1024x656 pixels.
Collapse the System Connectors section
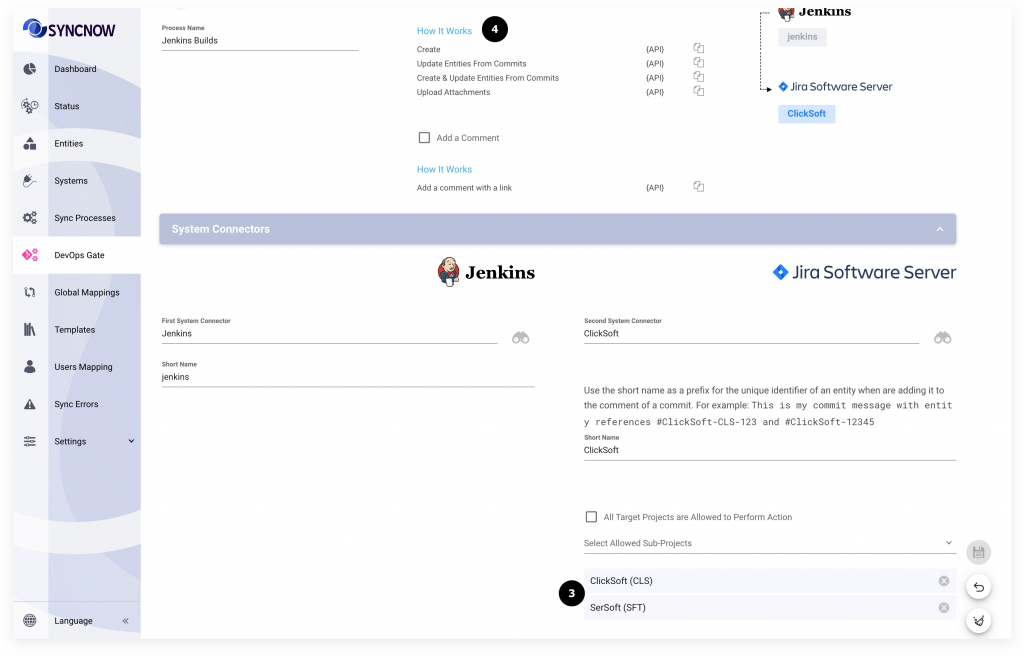click(940, 229)
